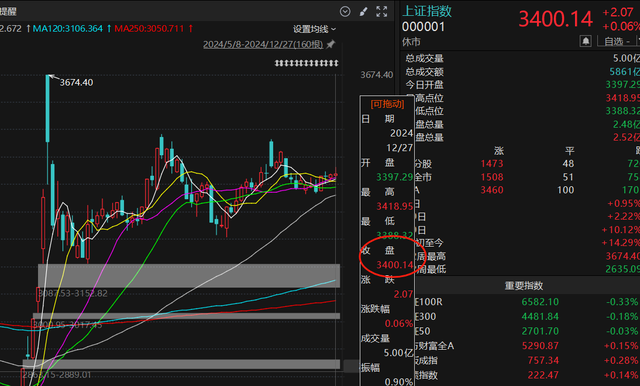Click the 12/27 date in floating panel
This screenshot has height=386, width=640.
click(x=399, y=148)
